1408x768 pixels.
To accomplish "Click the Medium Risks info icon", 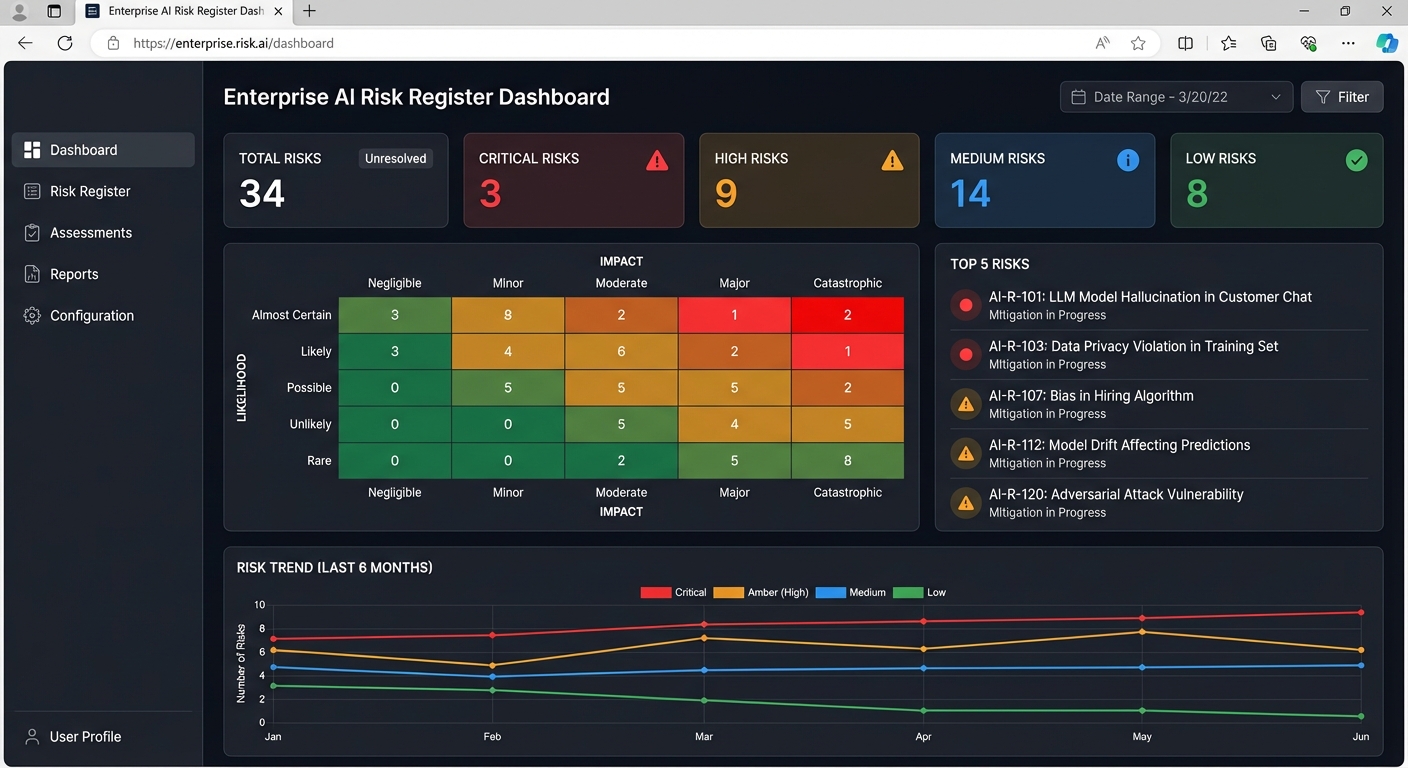I will point(1128,159).
